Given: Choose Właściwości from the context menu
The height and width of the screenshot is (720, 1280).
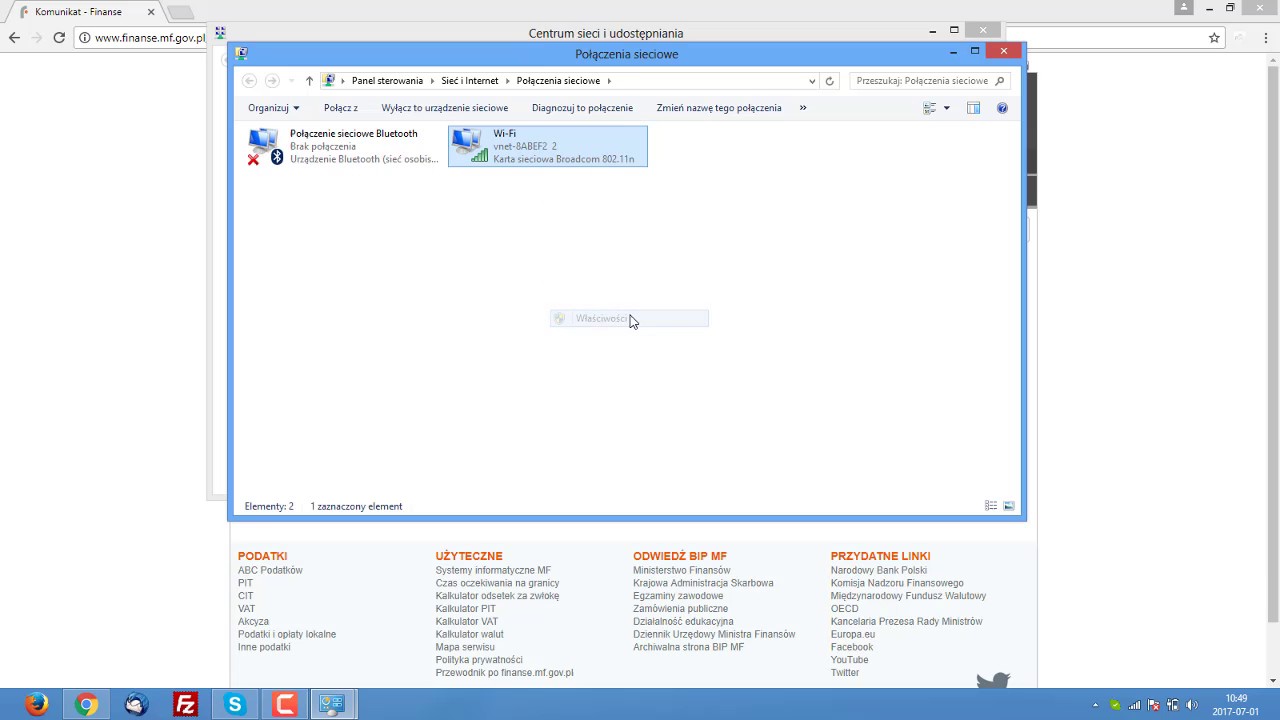Looking at the screenshot, I should [x=629, y=319].
